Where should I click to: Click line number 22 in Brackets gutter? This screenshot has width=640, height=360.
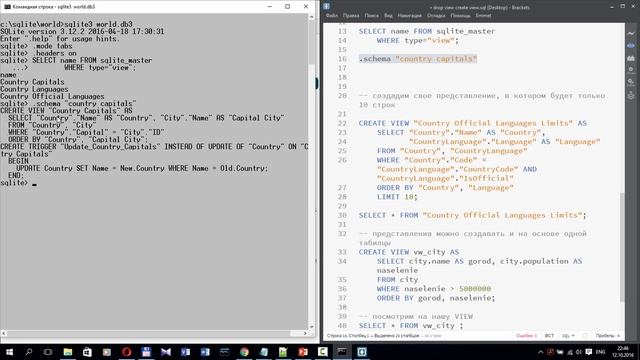pos(342,123)
